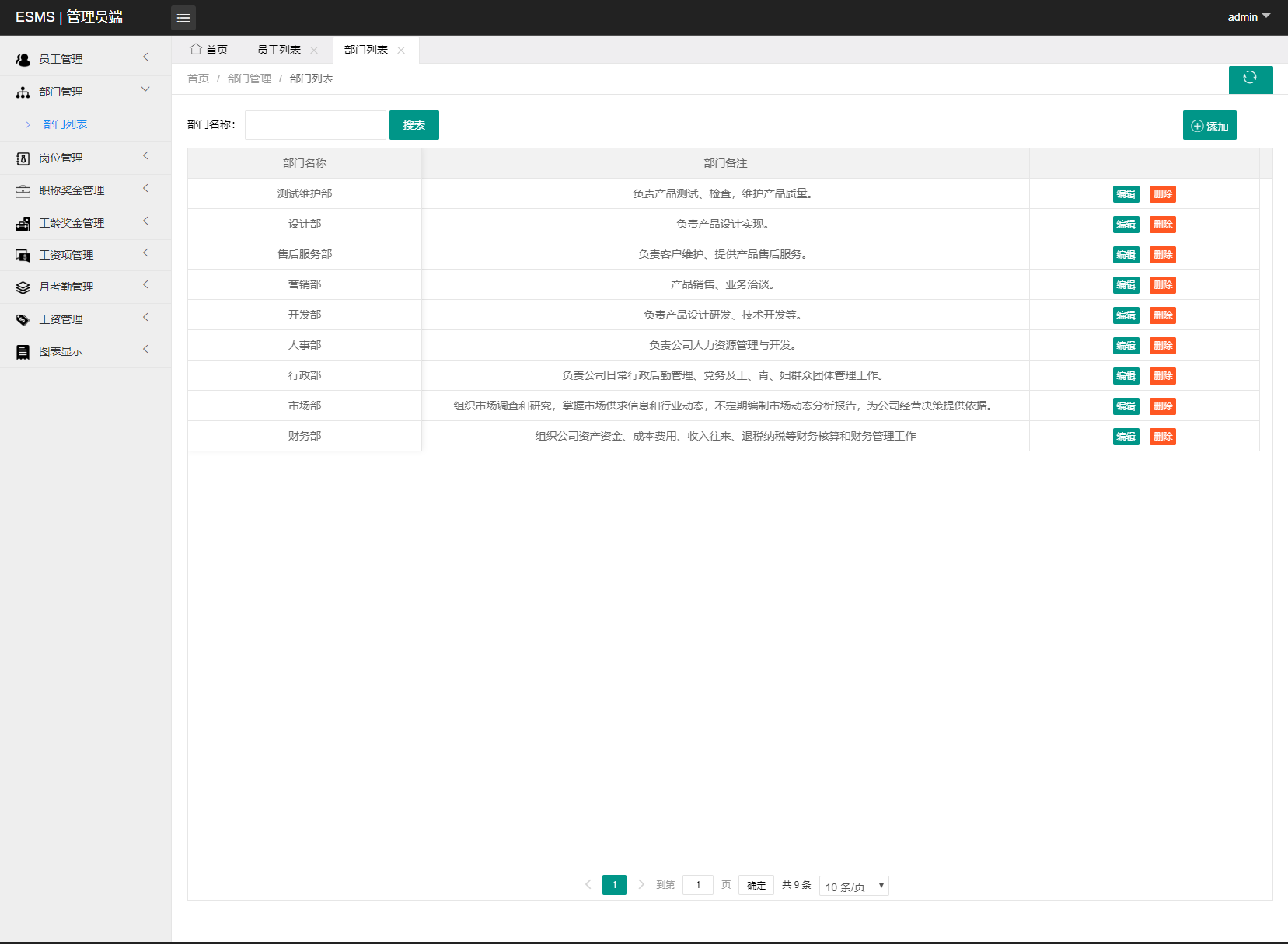Click the 图表显示 chart icon

pyautogui.click(x=22, y=350)
